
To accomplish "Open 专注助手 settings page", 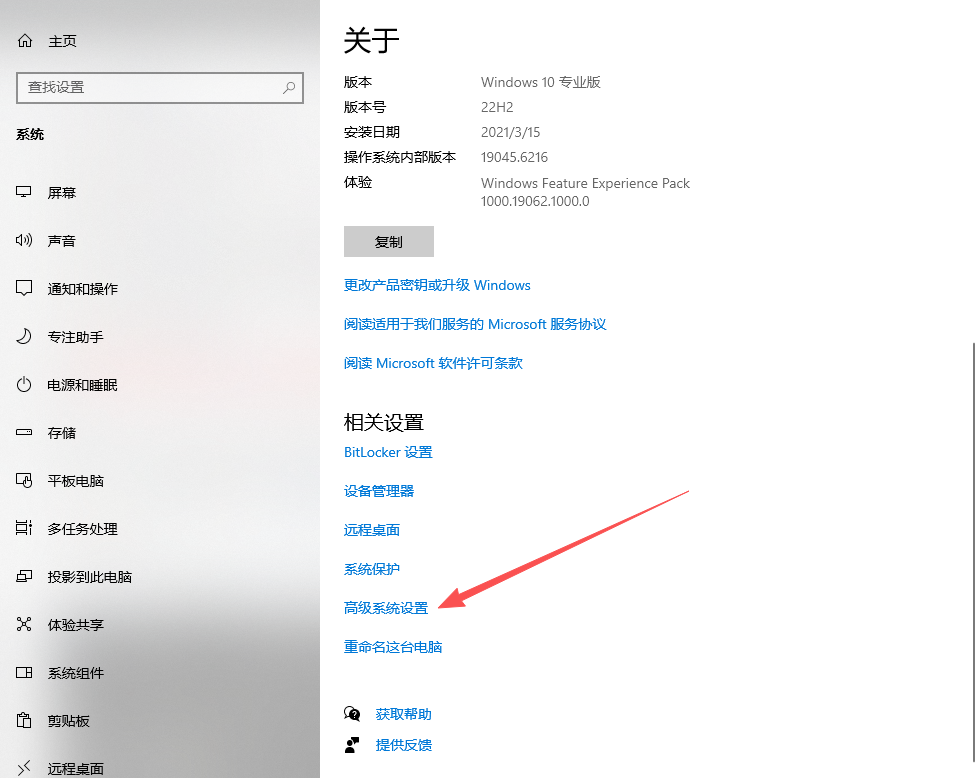I will (75, 337).
